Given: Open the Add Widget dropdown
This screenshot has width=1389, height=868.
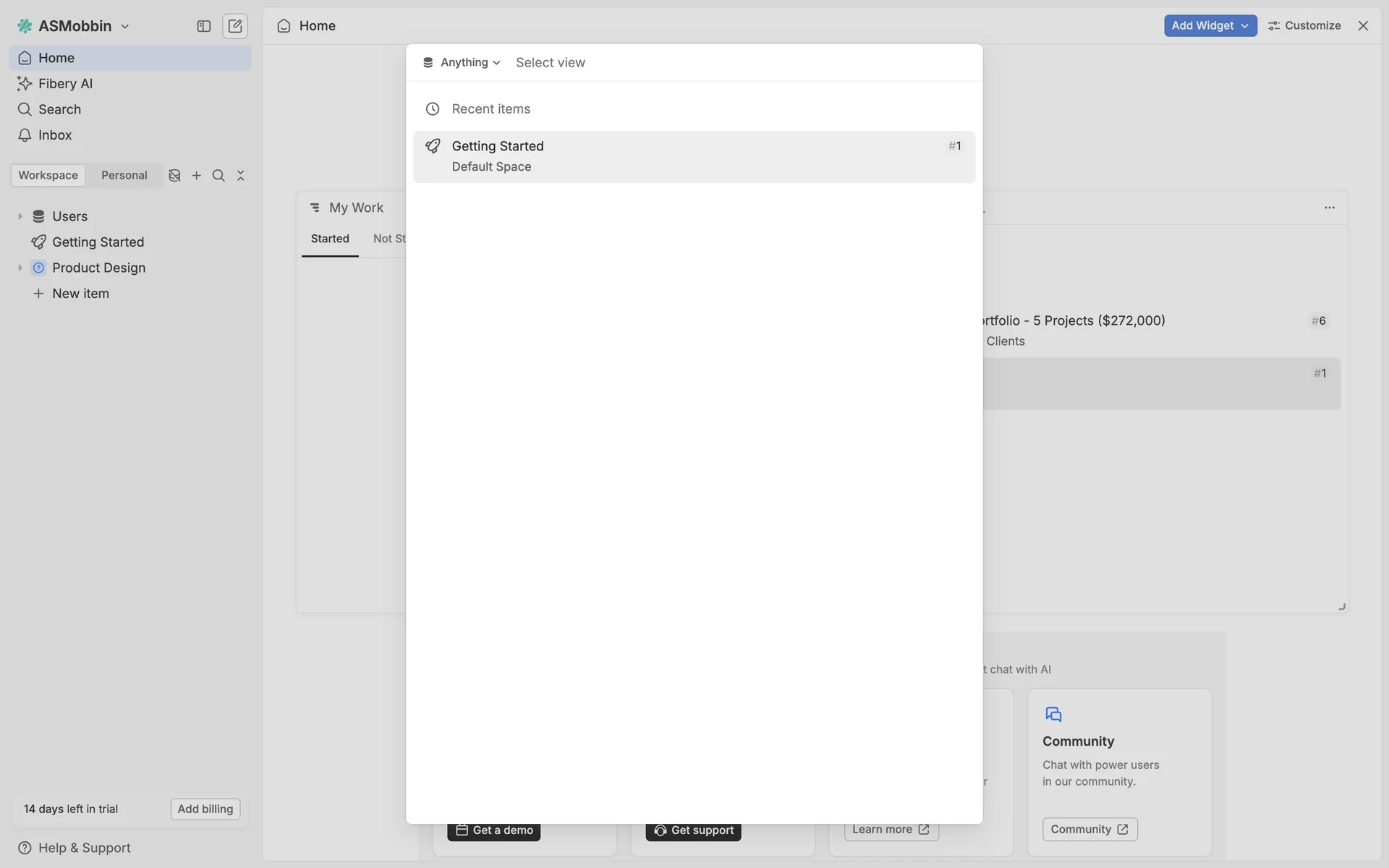Looking at the screenshot, I should click(x=1210, y=25).
